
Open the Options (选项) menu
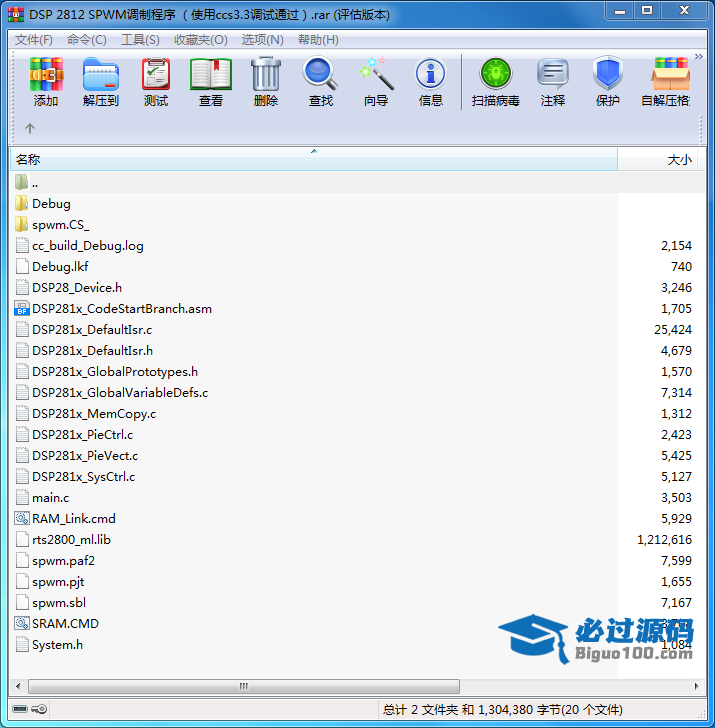tap(262, 40)
